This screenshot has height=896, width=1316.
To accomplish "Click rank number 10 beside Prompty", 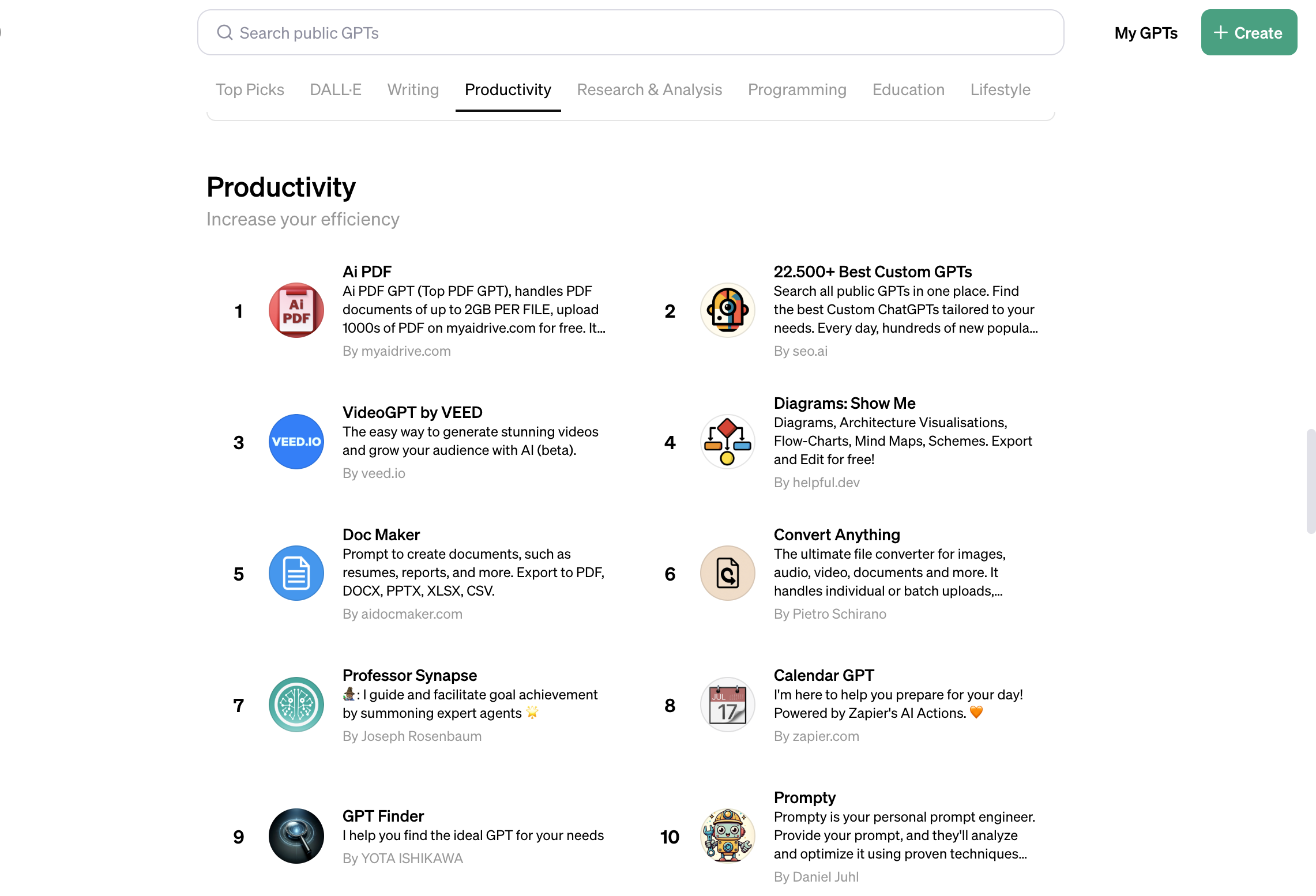I will [x=670, y=837].
